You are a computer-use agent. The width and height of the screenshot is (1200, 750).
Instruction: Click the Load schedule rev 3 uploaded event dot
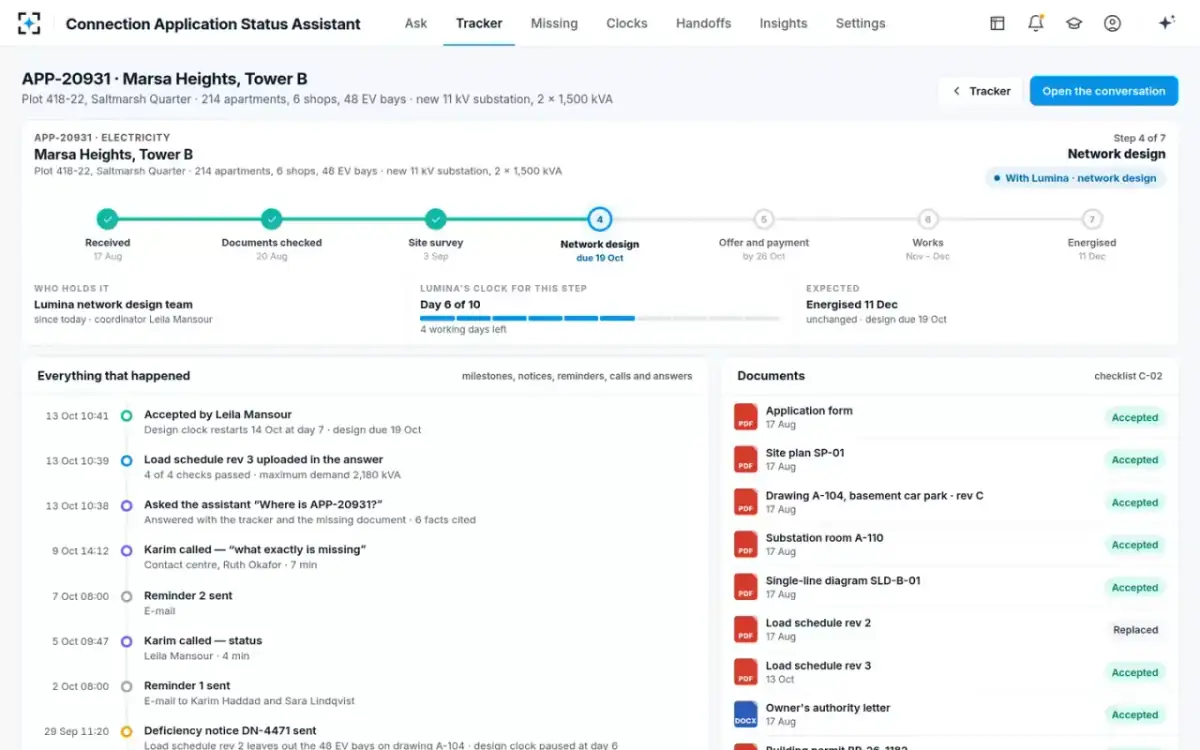click(x=126, y=460)
